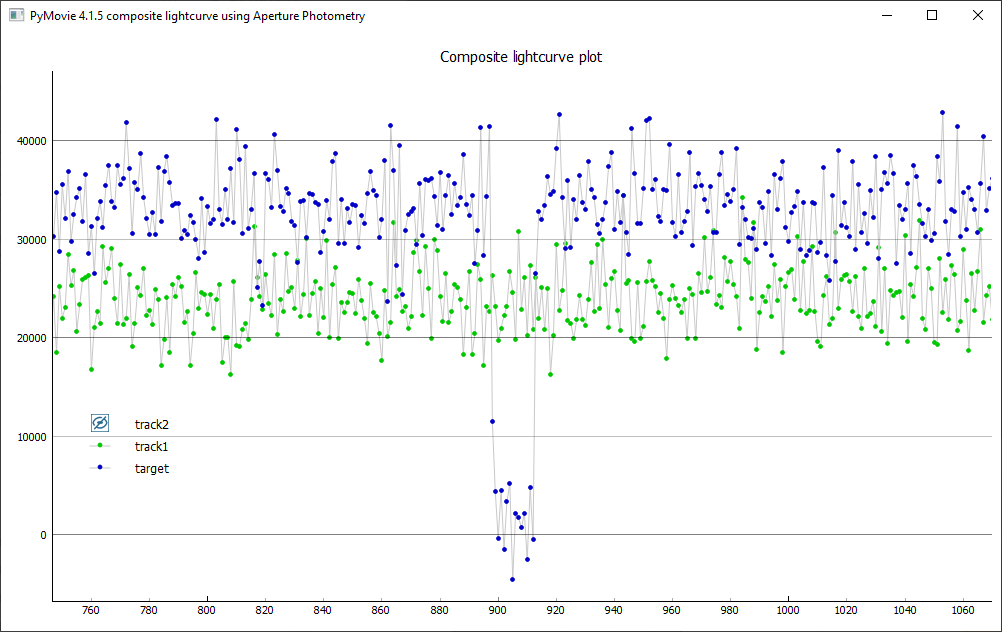Click the 10000 label on y-axis
Image resolution: width=1002 pixels, height=632 pixels.
point(25,437)
